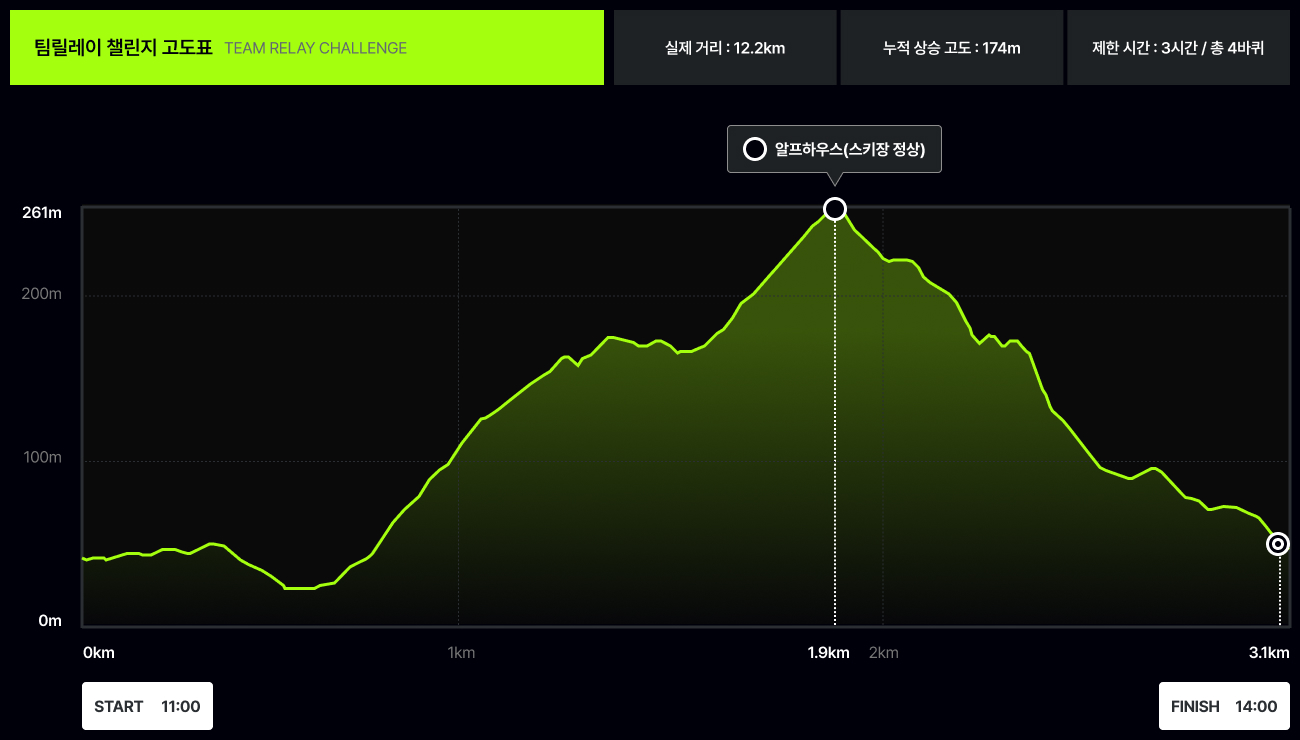Select the 200m axis label
The height and width of the screenshot is (740, 1300).
43,294
